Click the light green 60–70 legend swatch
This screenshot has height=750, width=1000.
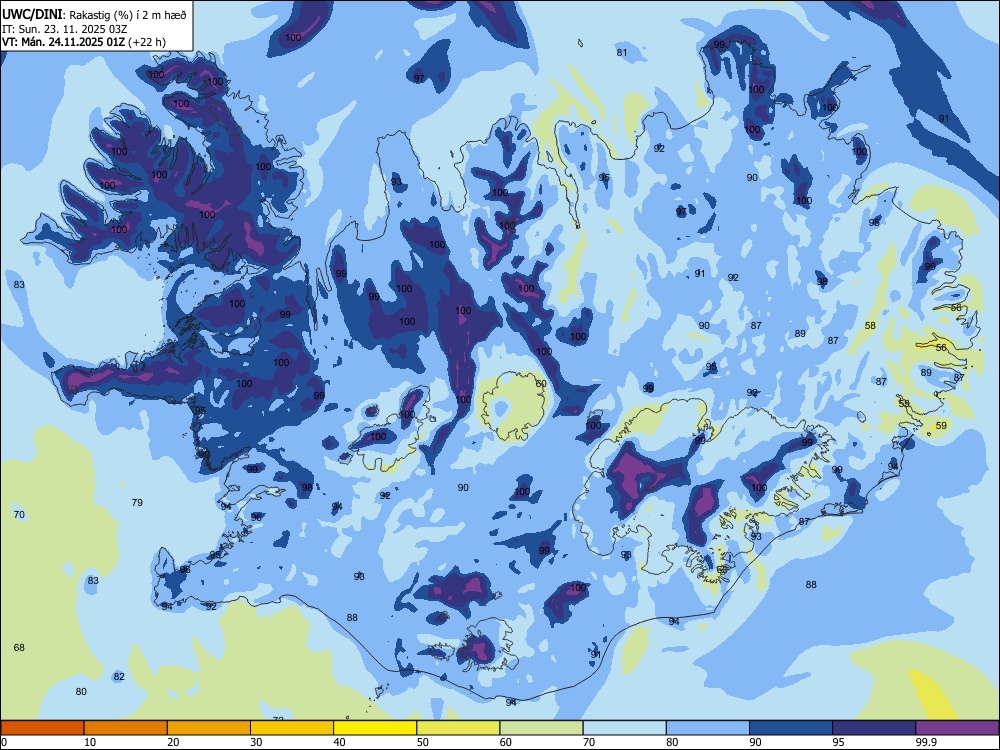(x=541, y=728)
